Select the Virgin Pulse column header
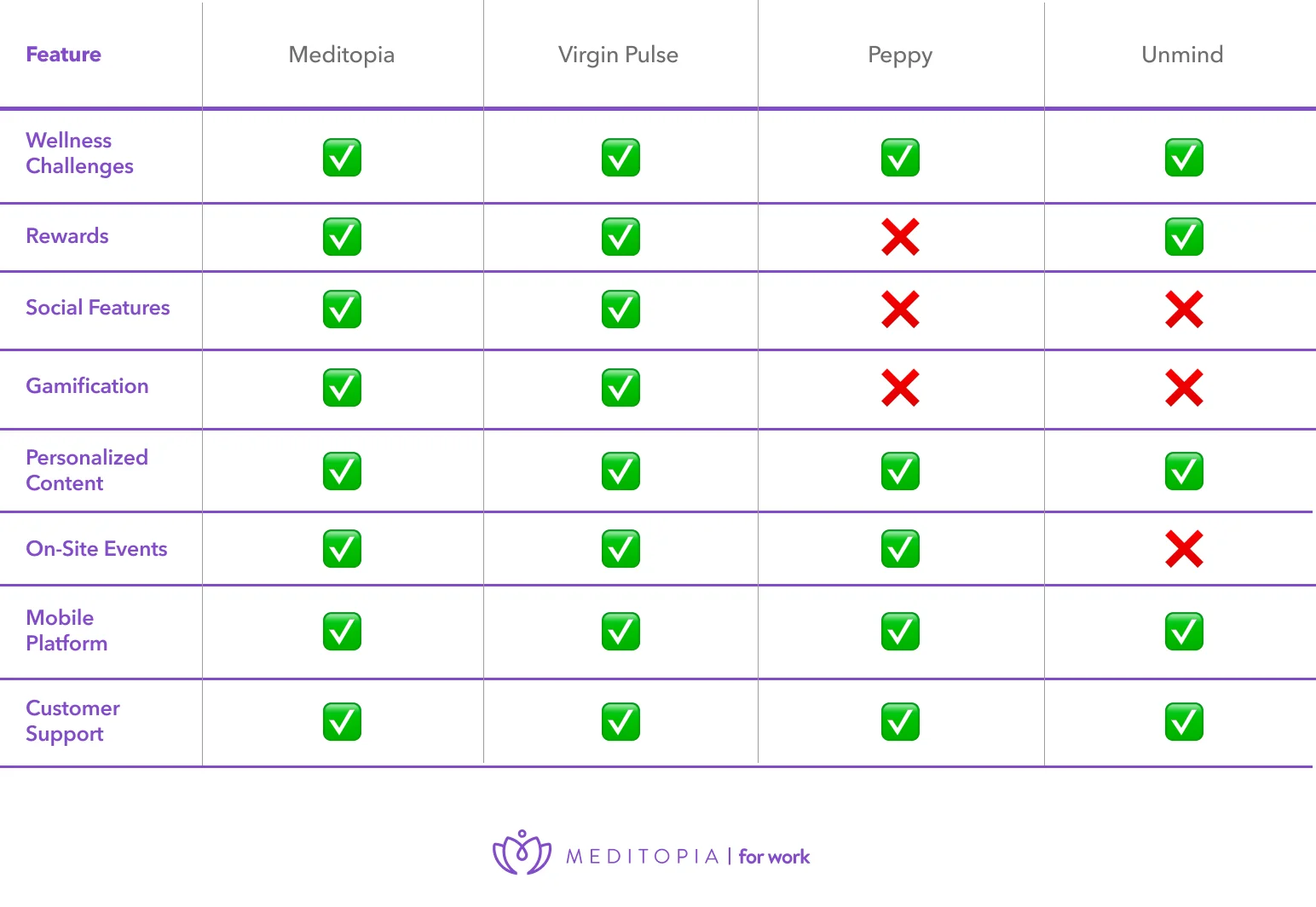 [618, 55]
